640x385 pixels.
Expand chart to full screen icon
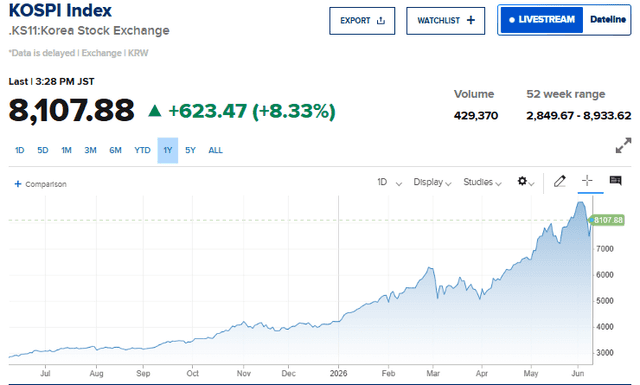coord(623,145)
